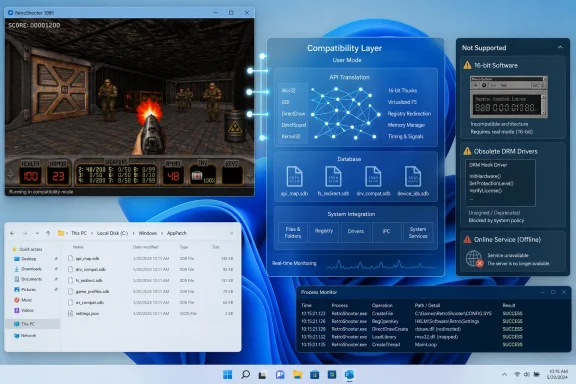This screenshot has height=384, width=576.
Task: Expand the recent locations arrow in Explorer
Action: tap(37, 233)
